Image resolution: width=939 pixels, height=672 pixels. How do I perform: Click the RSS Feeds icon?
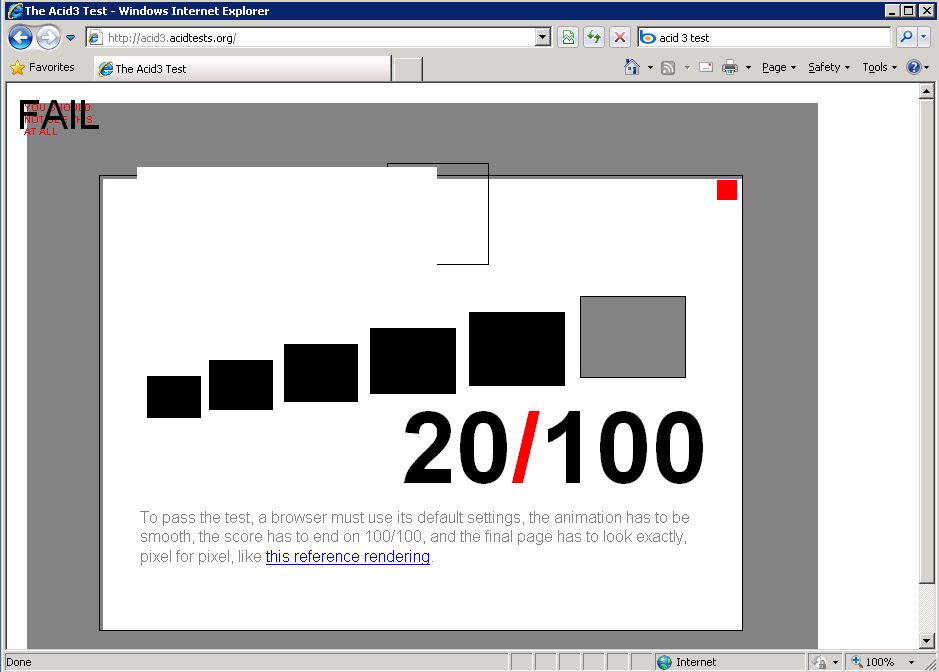click(x=668, y=68)
